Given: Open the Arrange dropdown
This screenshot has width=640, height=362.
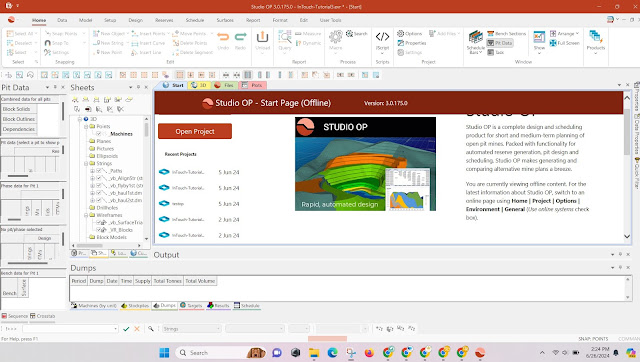Looking at the screenshot, I should click(x=564, y=33).
